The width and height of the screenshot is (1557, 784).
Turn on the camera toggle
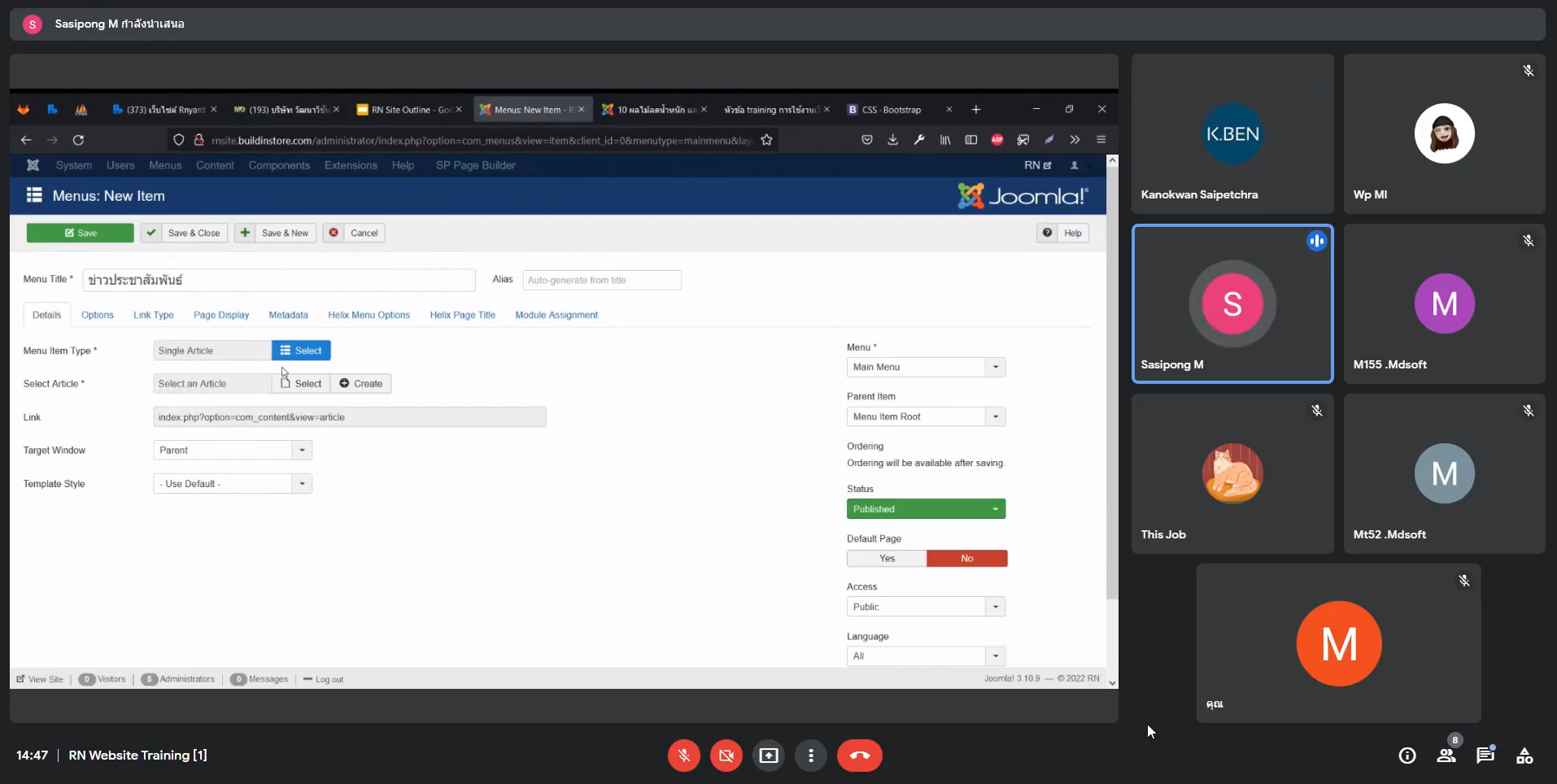(726, 756)
